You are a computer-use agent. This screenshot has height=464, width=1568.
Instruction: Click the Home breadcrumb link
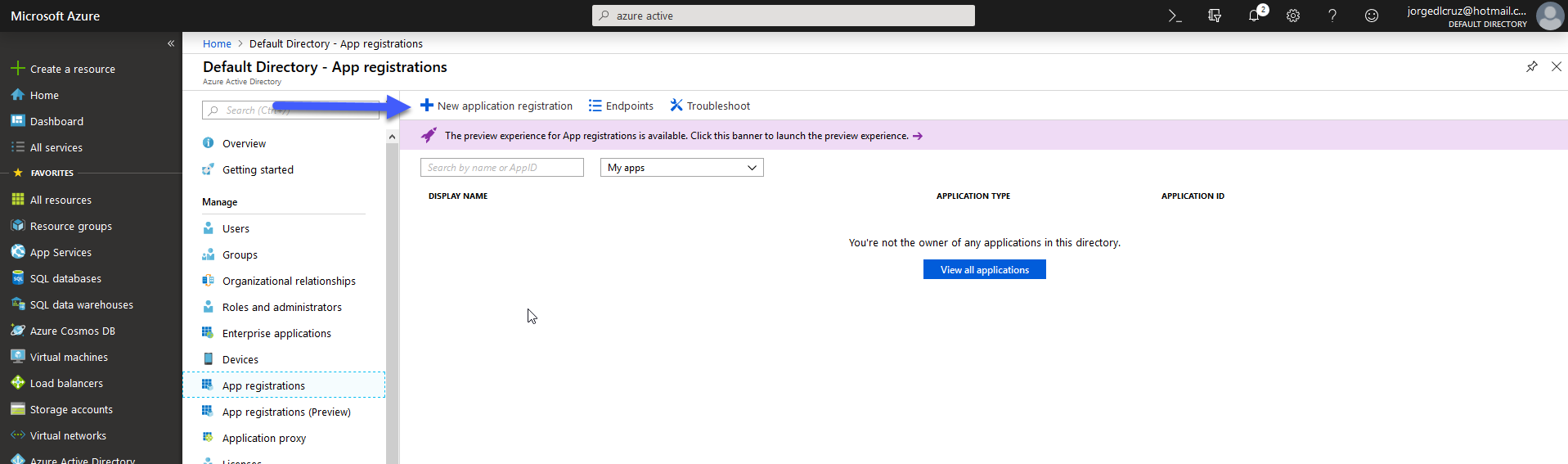[217, 43]
